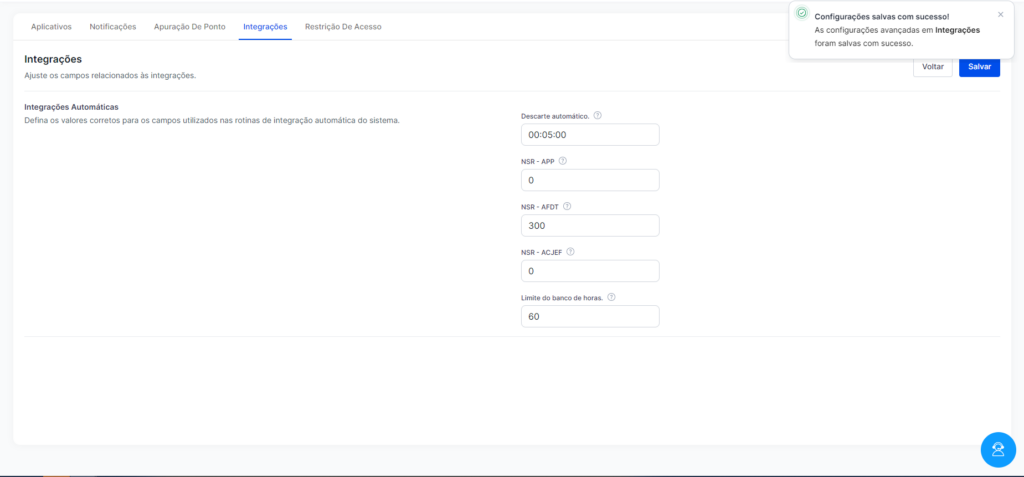This screenshot has width=1024, height=477.
Task: Focus the Descarte automático time field
Action: tap(590, 135)
